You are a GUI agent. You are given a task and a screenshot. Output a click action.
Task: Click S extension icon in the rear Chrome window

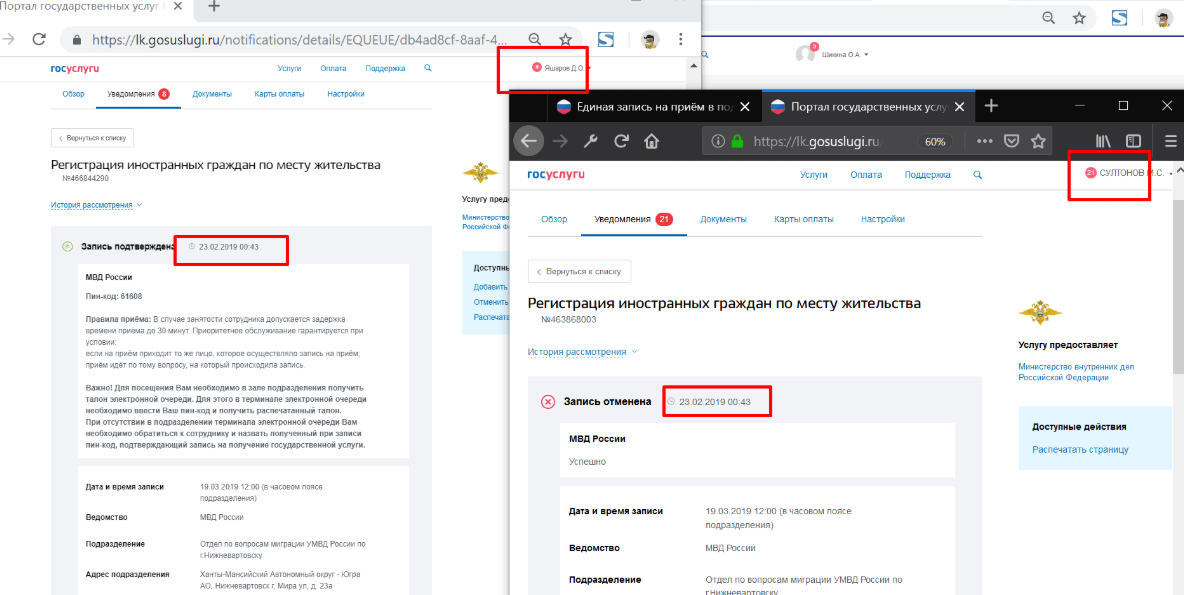pyautogui.click(x=1119, y=18)
